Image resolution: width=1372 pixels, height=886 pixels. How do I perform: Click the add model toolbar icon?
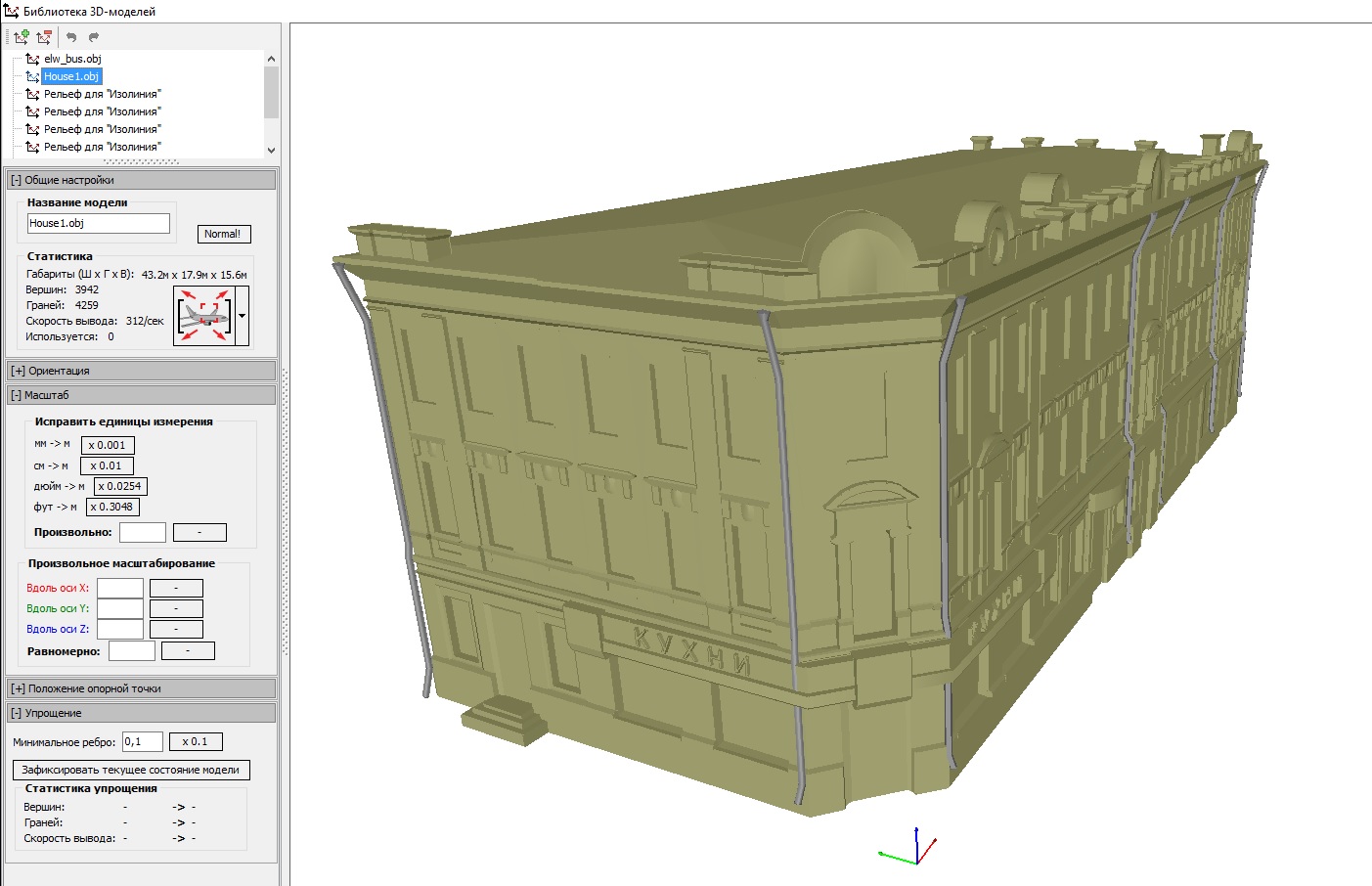tap(21, 37)
